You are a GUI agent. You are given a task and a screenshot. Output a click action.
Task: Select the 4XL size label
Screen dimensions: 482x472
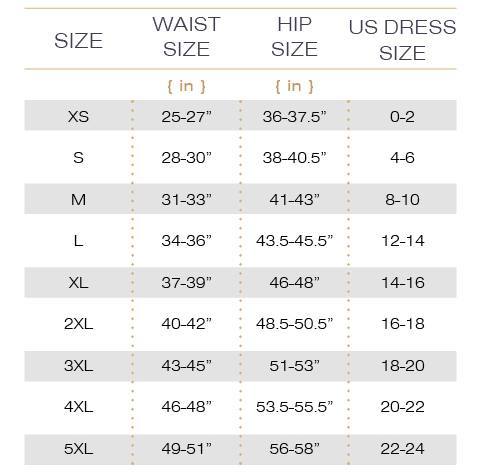(x=78, y=406)
